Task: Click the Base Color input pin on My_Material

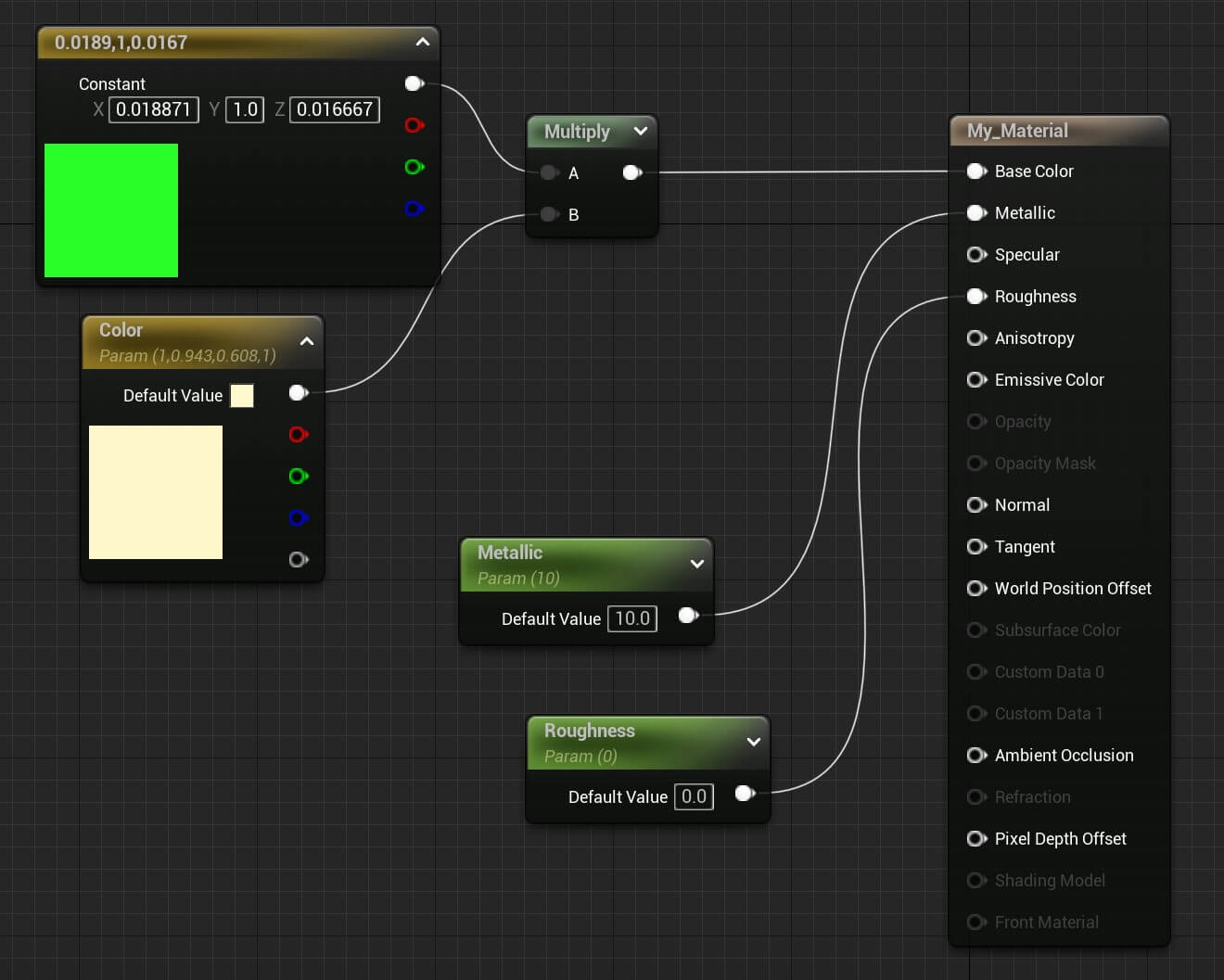Action: (976, 172)
